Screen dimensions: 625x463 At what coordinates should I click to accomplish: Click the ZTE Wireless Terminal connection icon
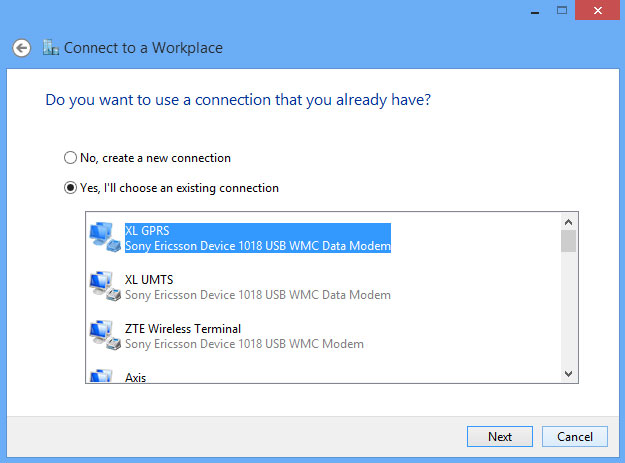point(105,335)
